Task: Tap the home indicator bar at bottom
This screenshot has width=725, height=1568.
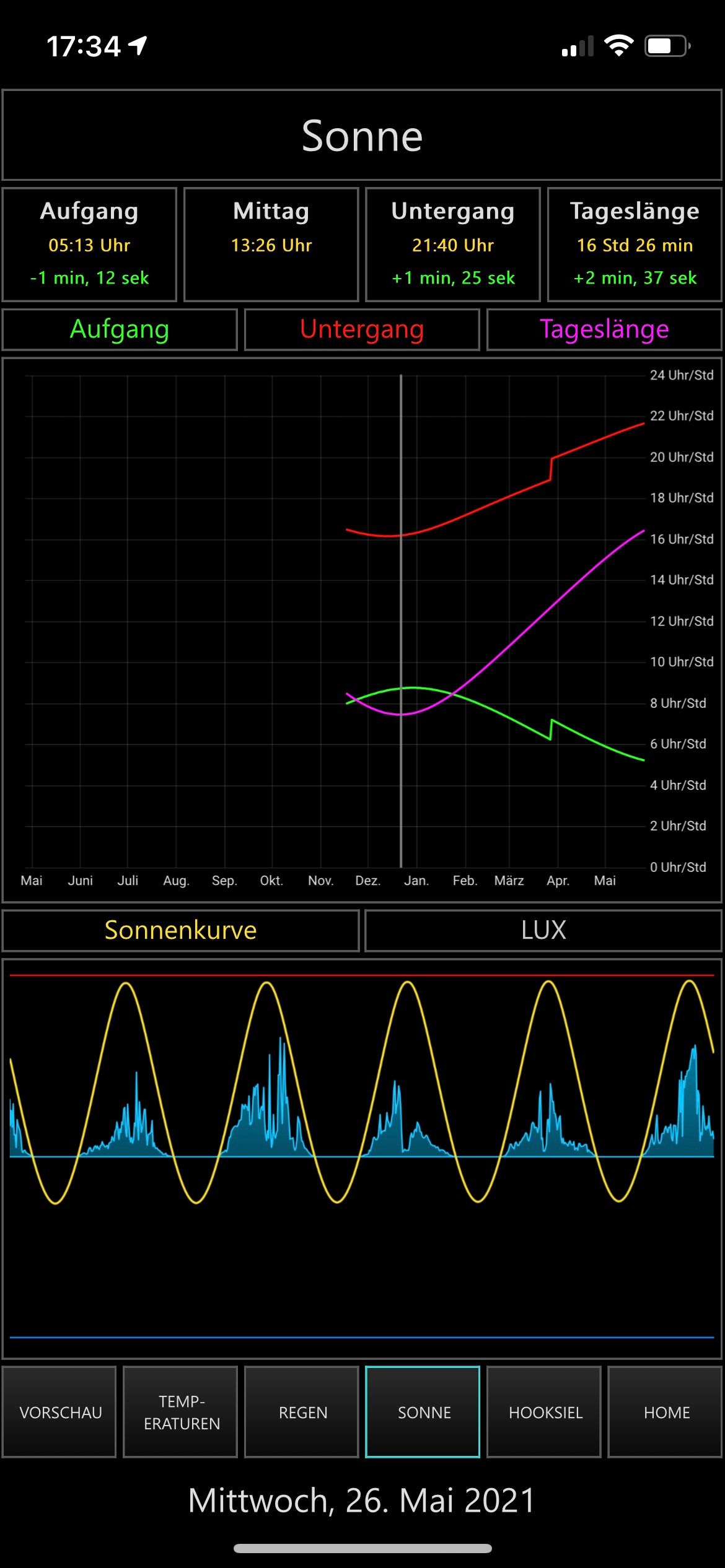Action: pos(362,1549)
